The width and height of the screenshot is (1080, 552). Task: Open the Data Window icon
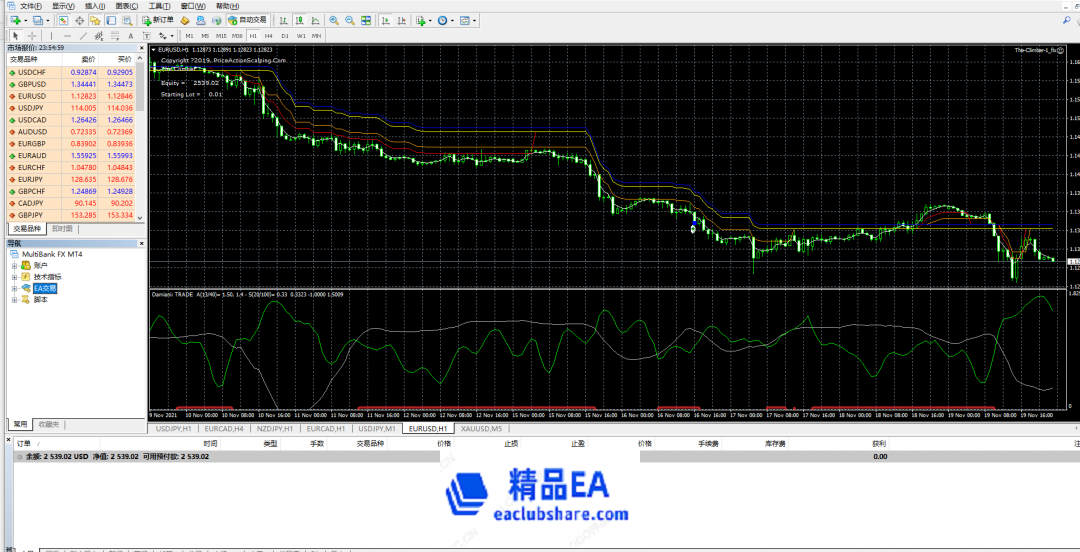coord(80,21)
